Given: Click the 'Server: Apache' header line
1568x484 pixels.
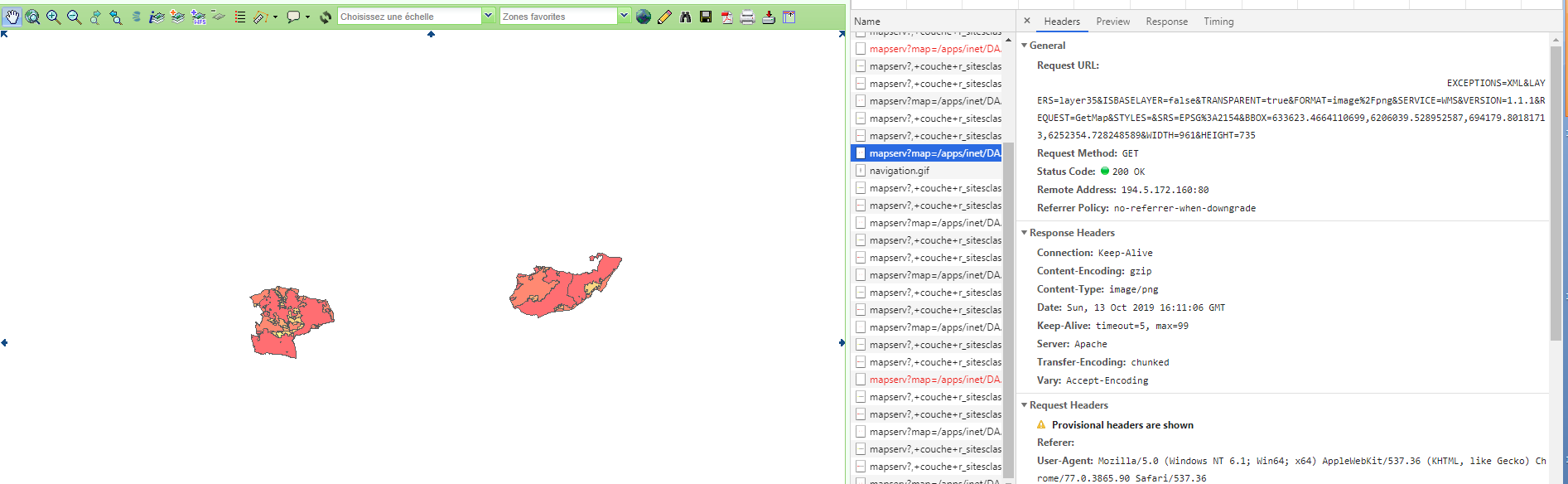Looking at the screenshot, I should point(1072,344).
